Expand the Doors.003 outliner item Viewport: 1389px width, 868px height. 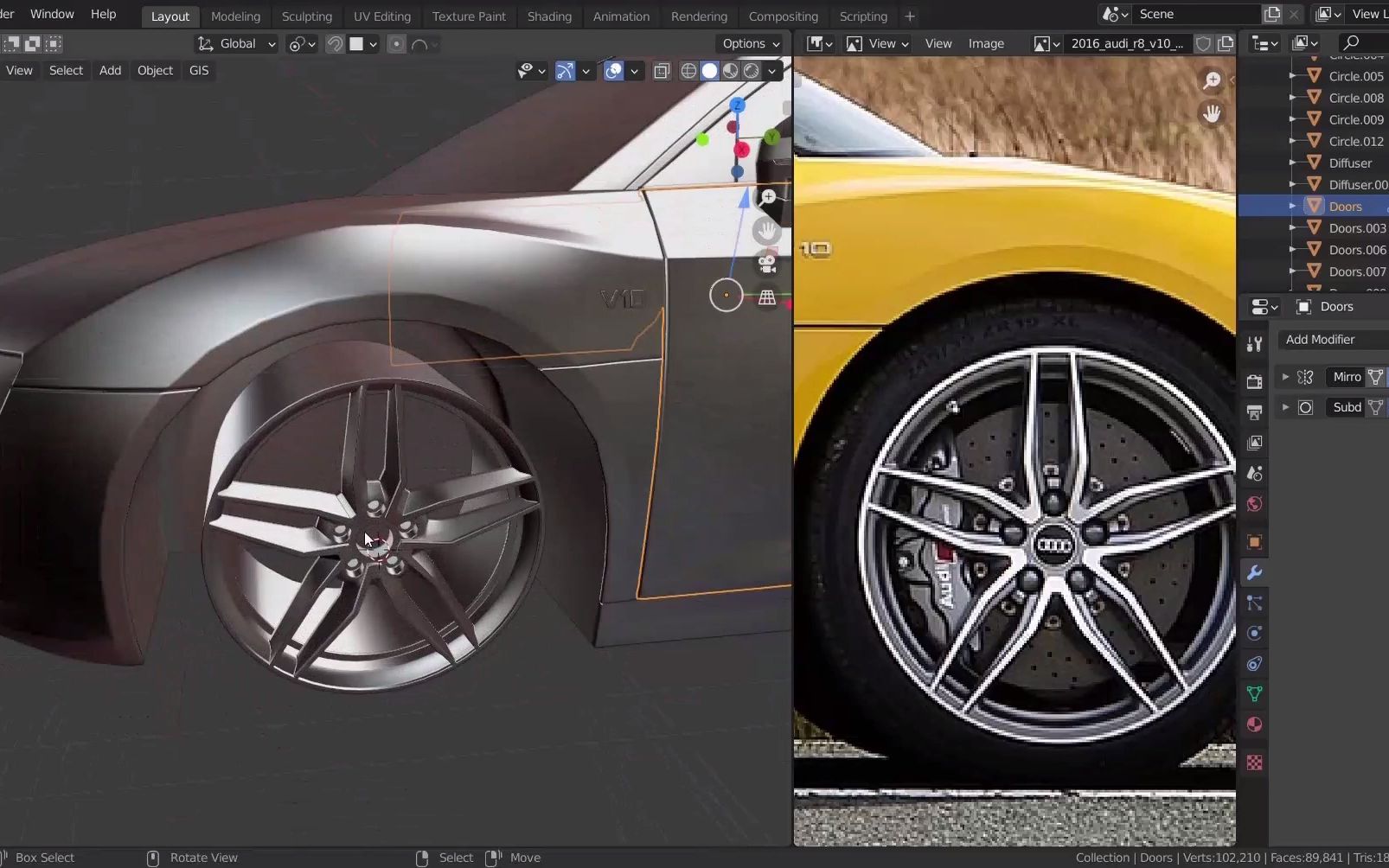point(1292,228)
